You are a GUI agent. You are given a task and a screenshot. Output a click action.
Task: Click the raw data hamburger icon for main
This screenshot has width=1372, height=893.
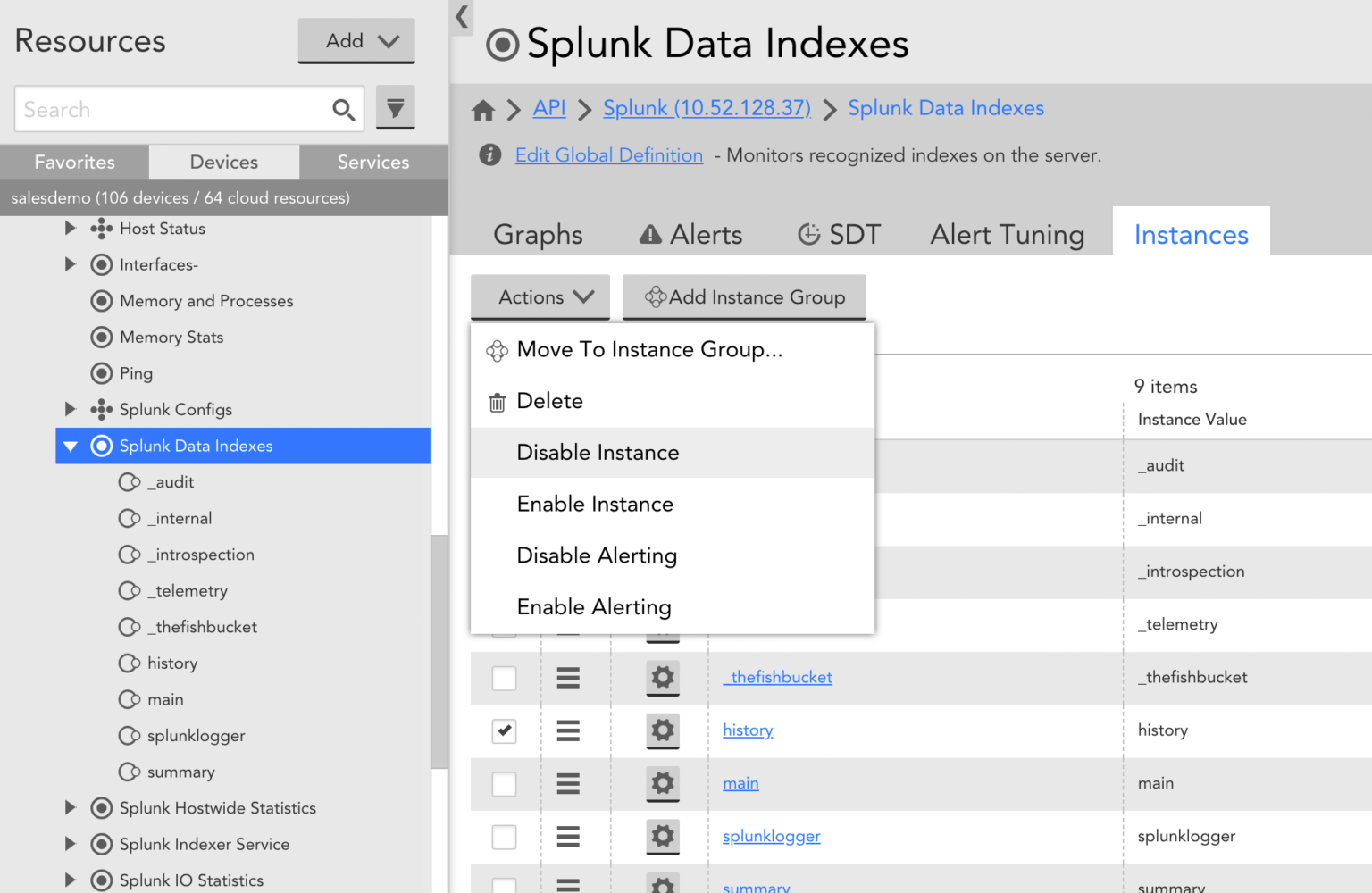(x=568, y=784)
